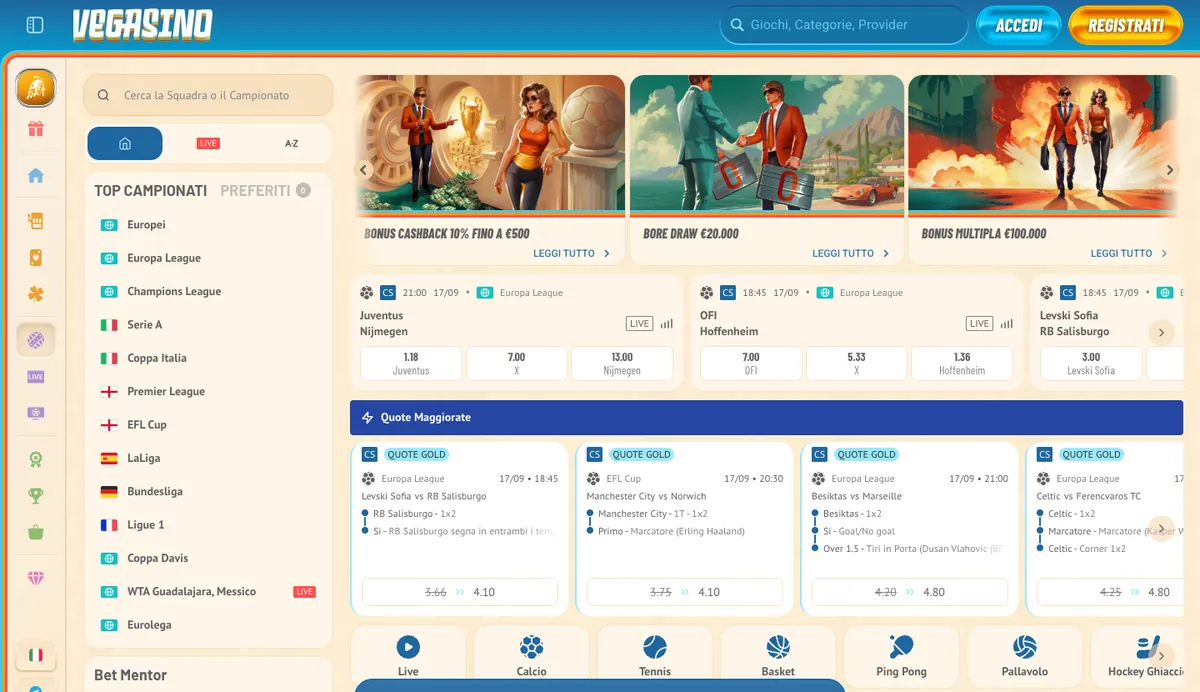The height and width of the screenshot is (692, 1200).
Task: Click the Cerca la Squadra o il Campionato field
Action: (208, 95)
